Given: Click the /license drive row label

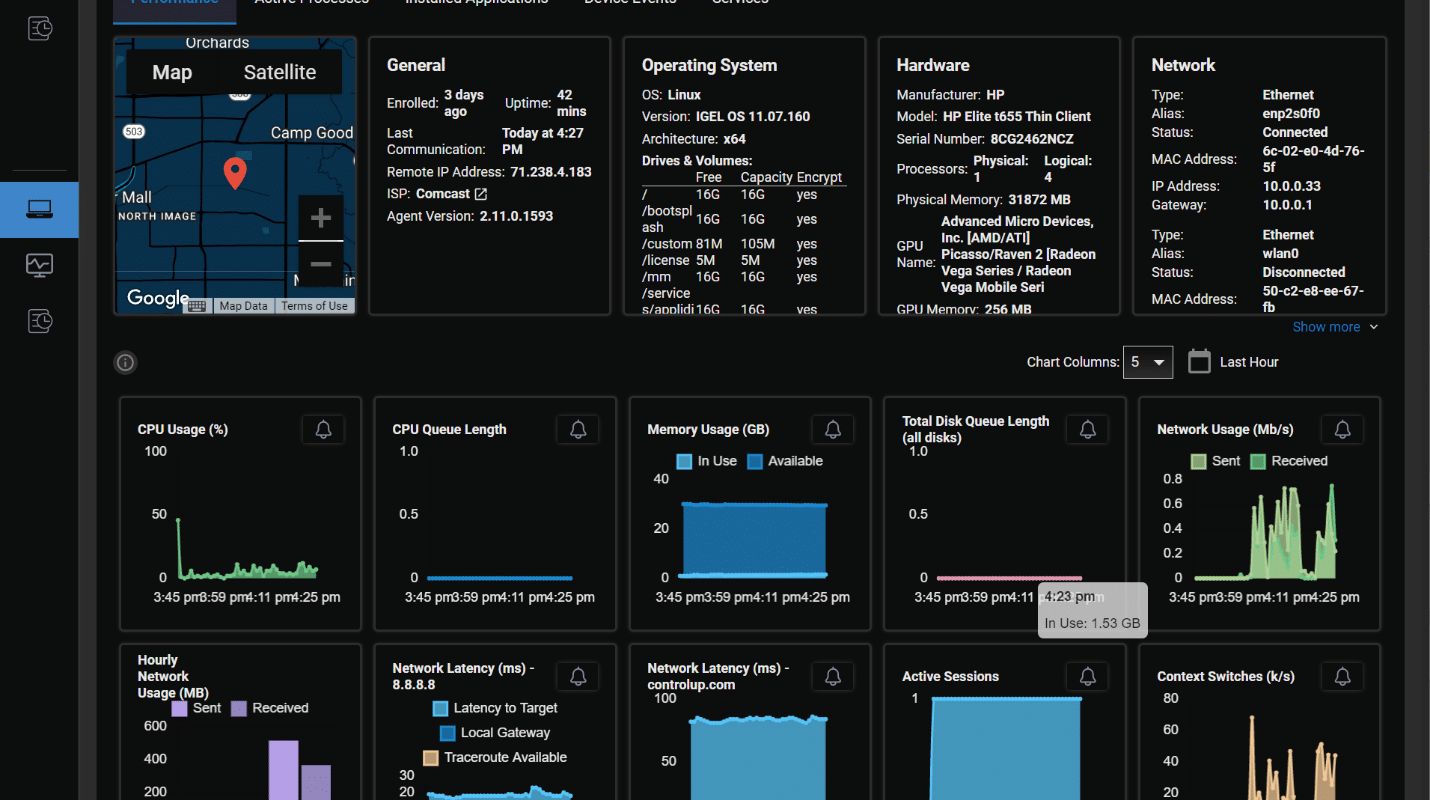Looking at the screenshot, I should point(666,260).
